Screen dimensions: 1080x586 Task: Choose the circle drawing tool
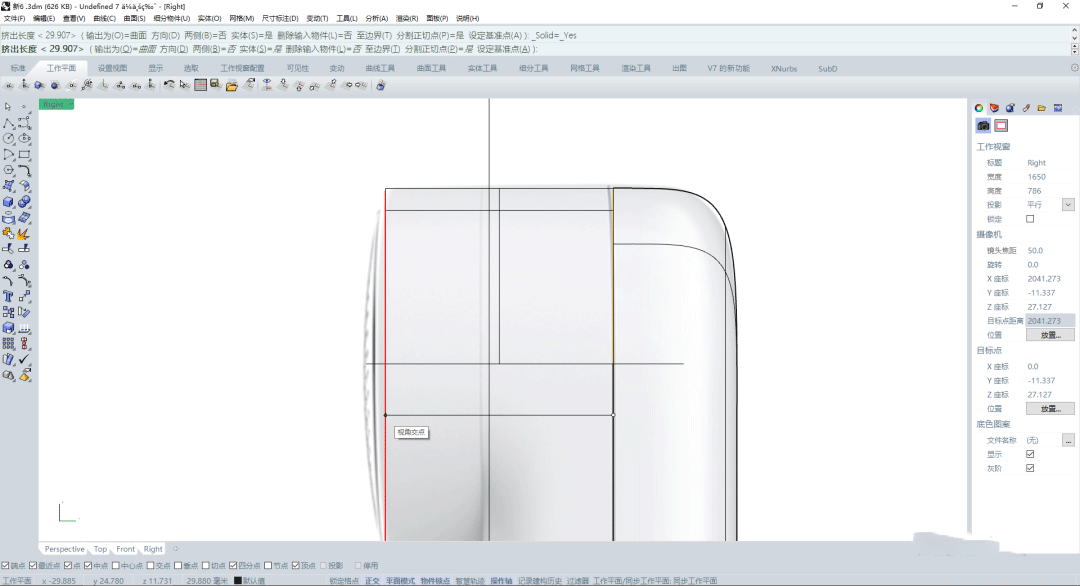8,139
